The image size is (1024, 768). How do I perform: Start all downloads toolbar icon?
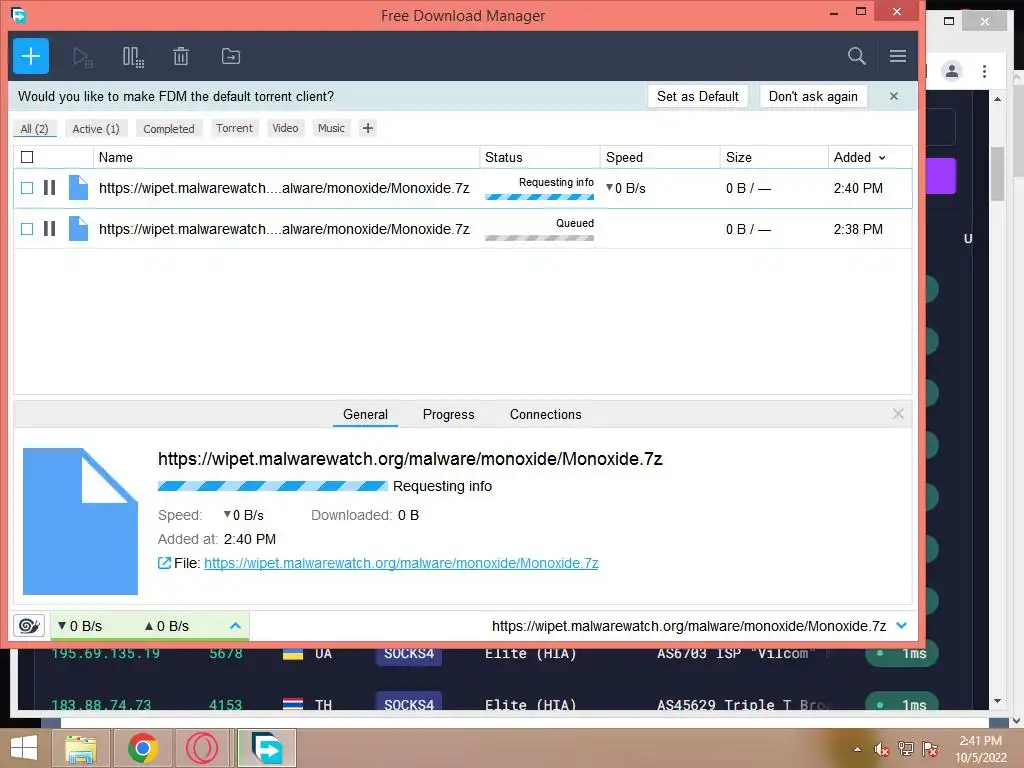pyautogui.click(x=83, y=57)
